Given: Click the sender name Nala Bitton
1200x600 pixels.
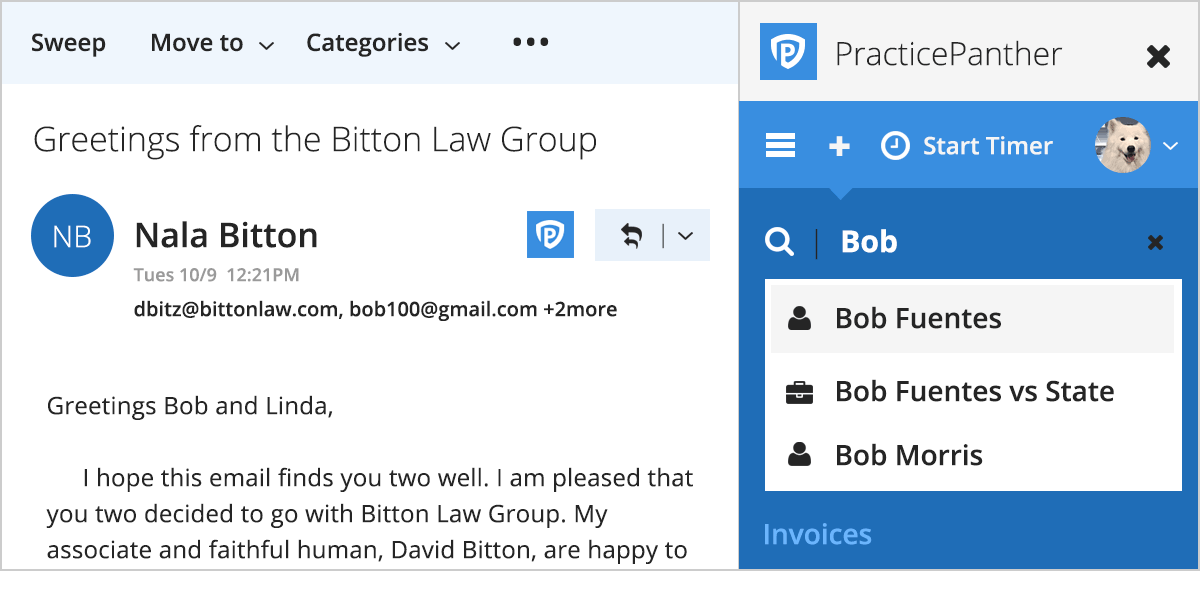Looking at the screenshot, I should (226, 235).
